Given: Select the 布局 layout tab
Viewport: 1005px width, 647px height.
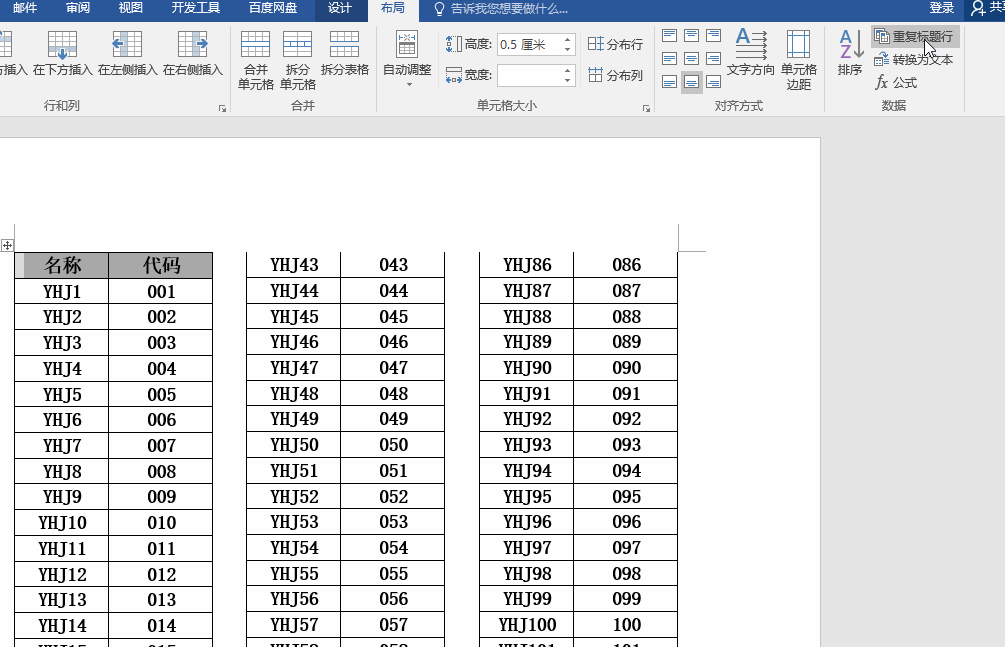Looking at the screenshot, I should [393, 9].
